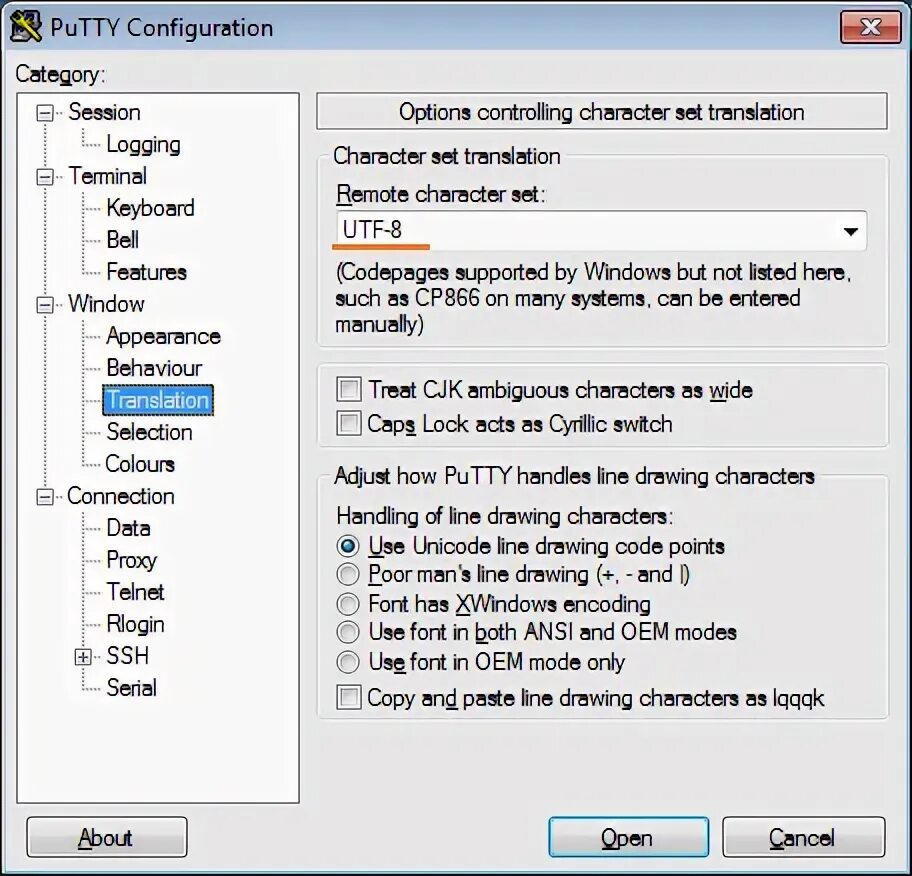This screenshot has width=912, height=876.
Task: Collapse the Window tree node
Action: (45, 305)
